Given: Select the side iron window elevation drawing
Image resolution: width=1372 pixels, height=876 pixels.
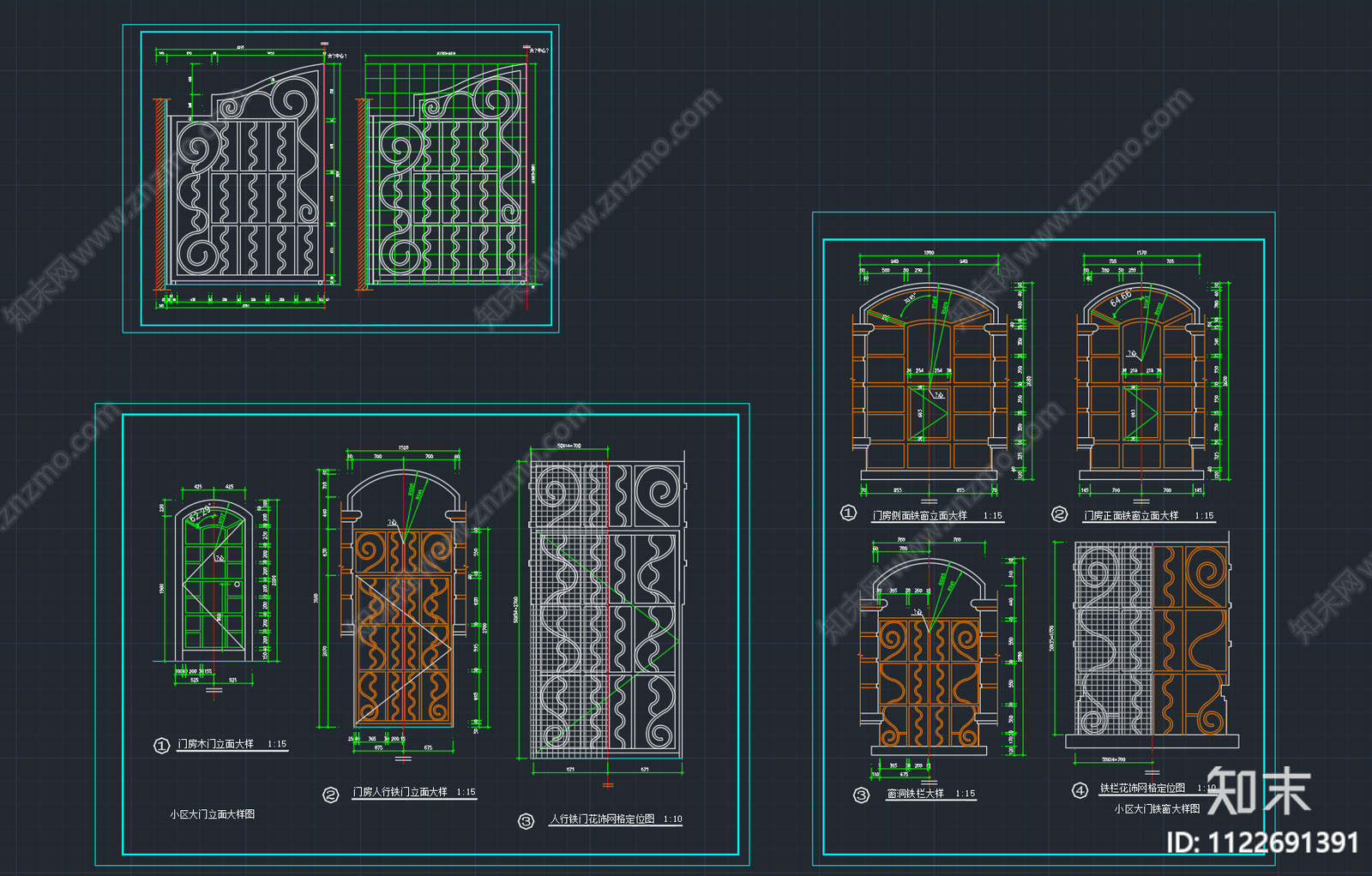Looking at the screenshot, I should (930, 381).
